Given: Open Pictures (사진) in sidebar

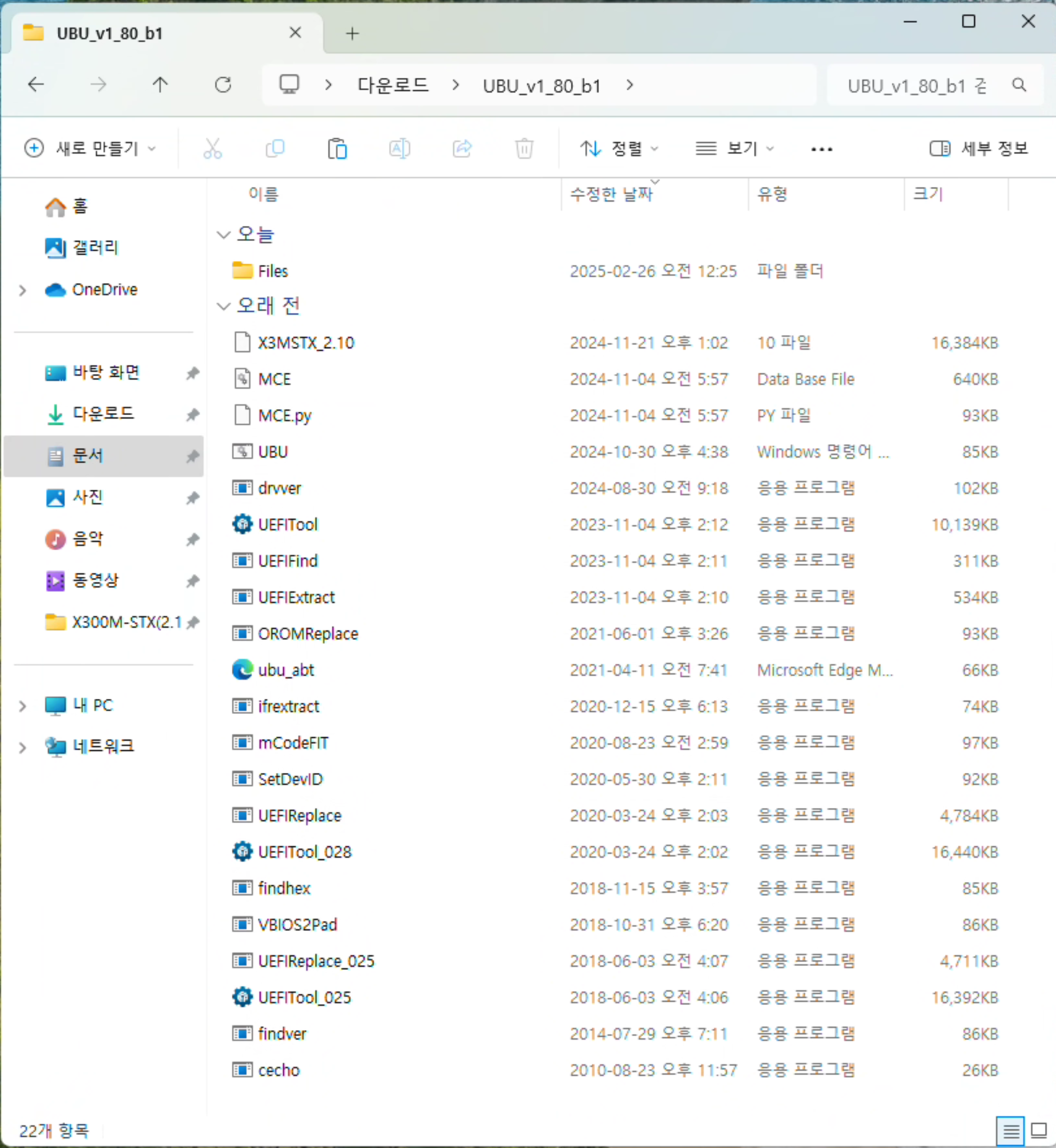Looking at the screenshot, I should (73, 497).
